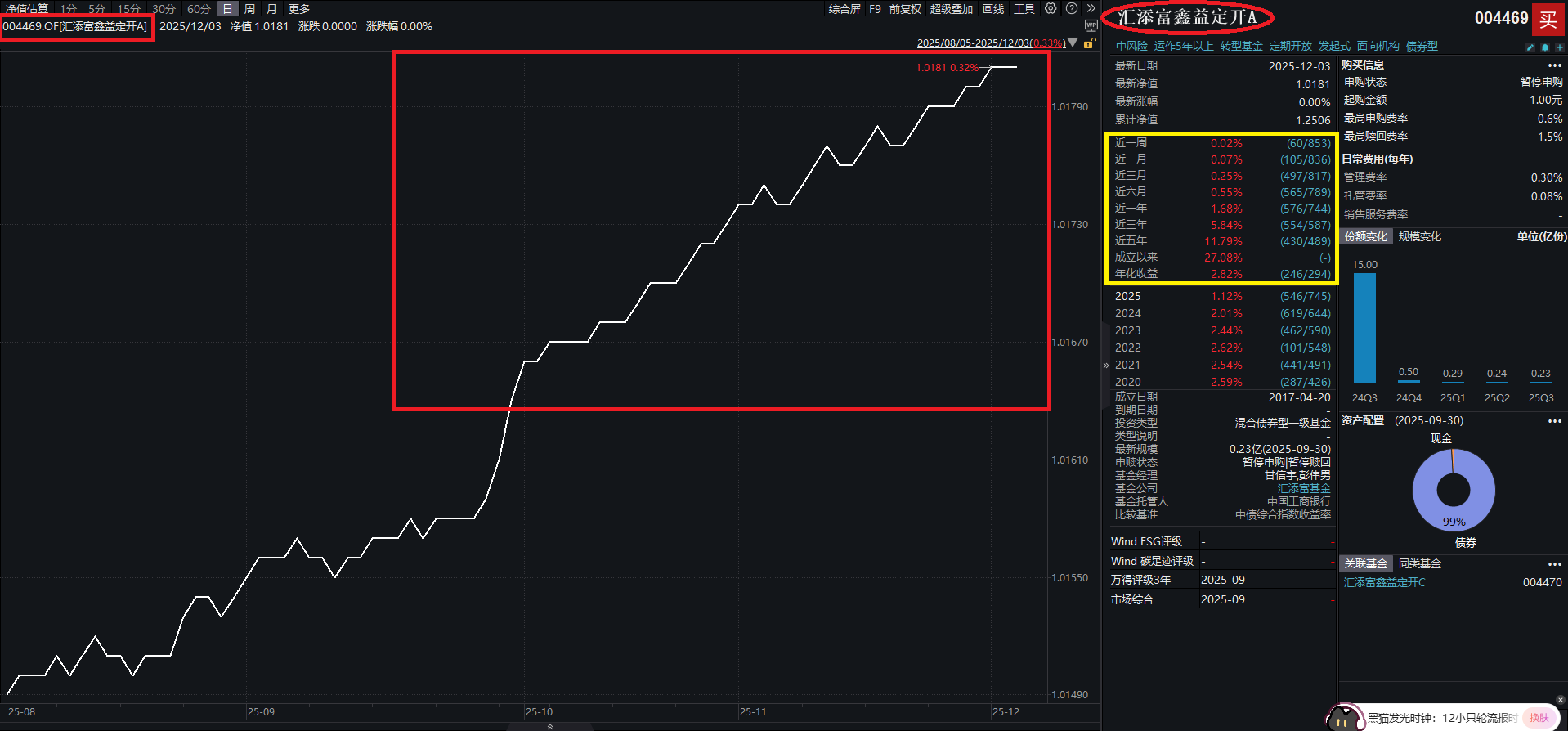Open the 画线 drawing tool menu

click(993, 9)
